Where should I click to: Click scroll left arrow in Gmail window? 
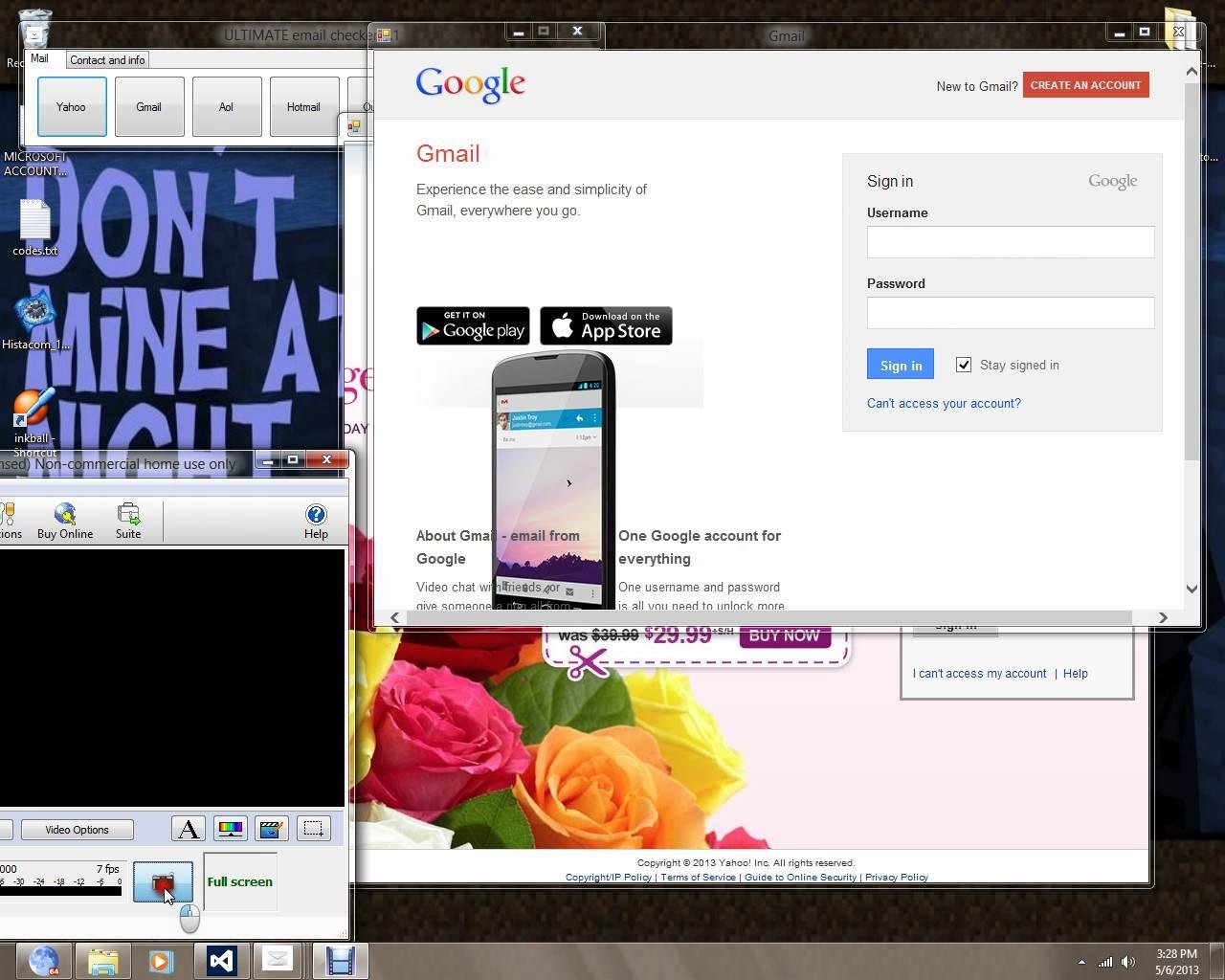[x=394, y=617]
